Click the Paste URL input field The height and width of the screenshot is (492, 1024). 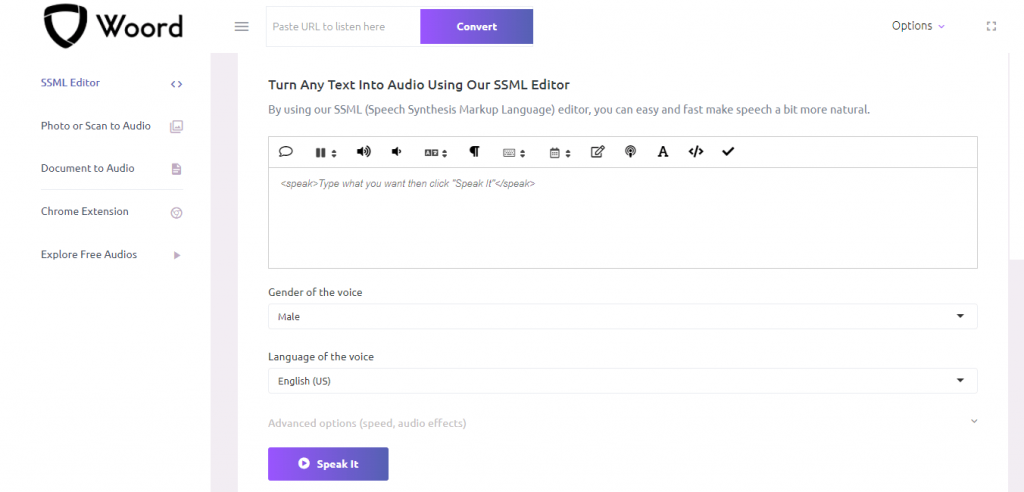coord(343,27)
